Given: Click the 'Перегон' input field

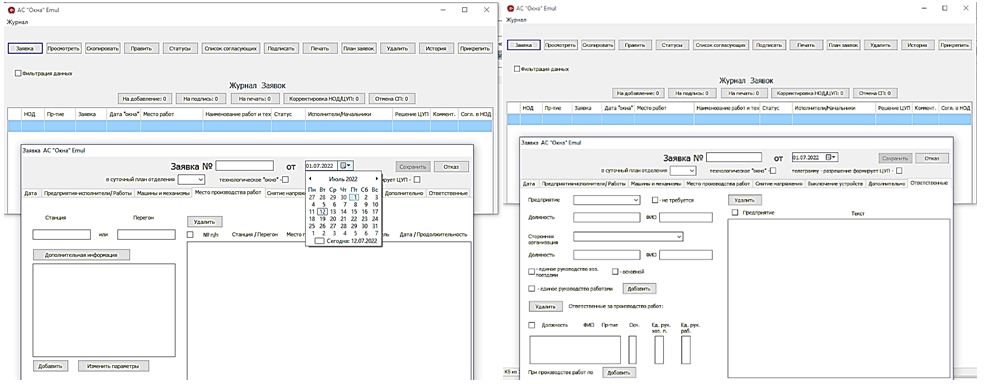Looking at the screenshot, I should coord(146,235).
